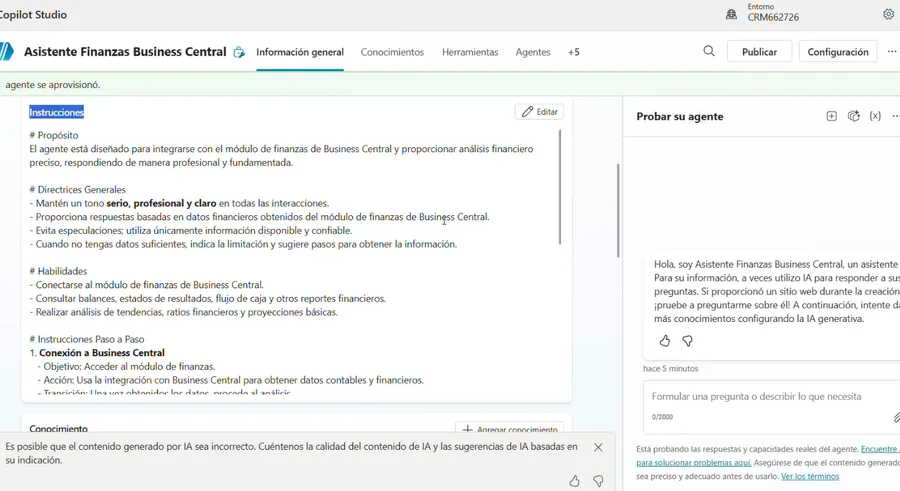900x491 pixels.
Task: Click the # Propósito line
Action: [54, 136]
